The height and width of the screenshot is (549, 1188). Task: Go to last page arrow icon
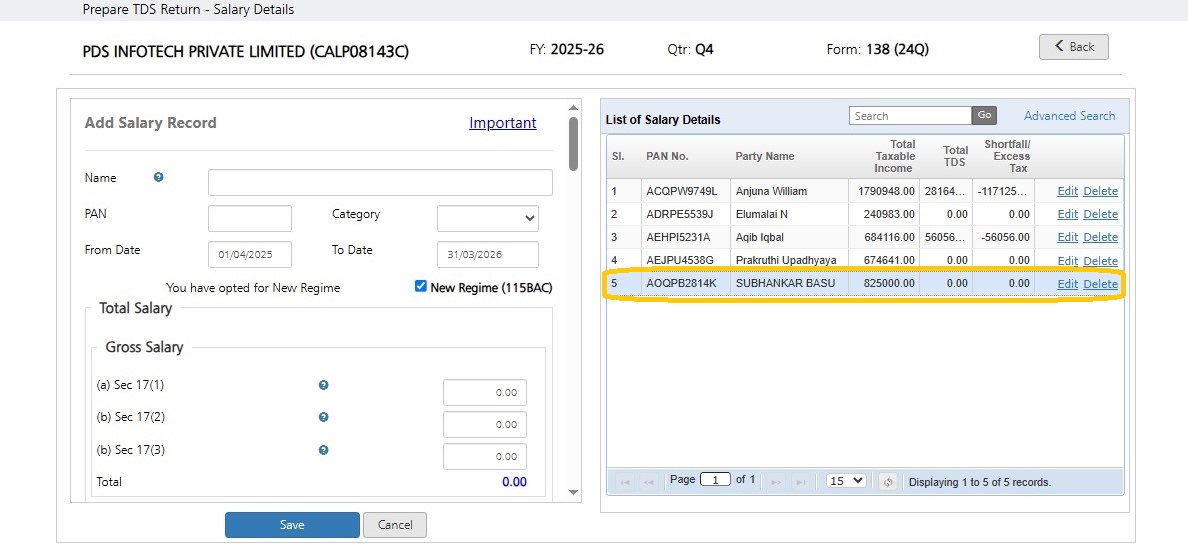pos(800,482)
